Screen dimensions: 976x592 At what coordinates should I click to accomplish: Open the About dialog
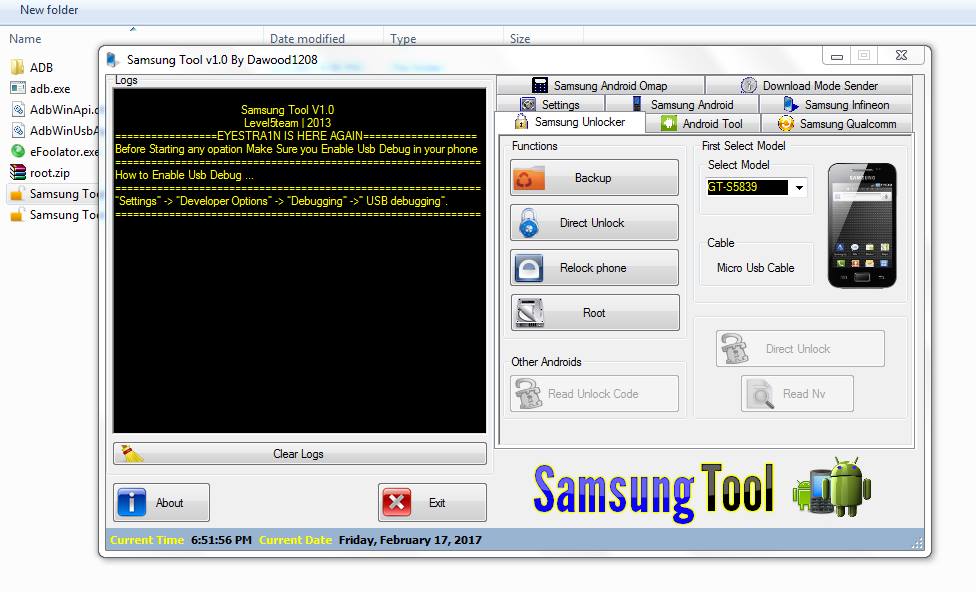(x=161, y=502)
